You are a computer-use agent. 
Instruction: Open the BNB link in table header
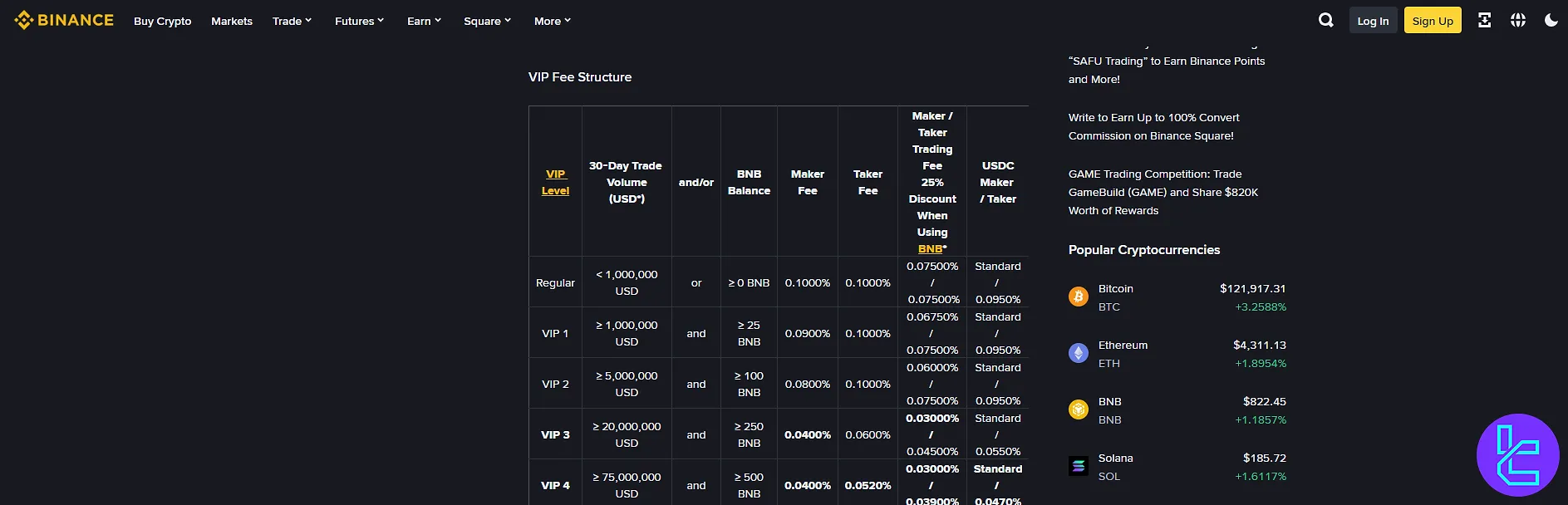click(930, 248)
